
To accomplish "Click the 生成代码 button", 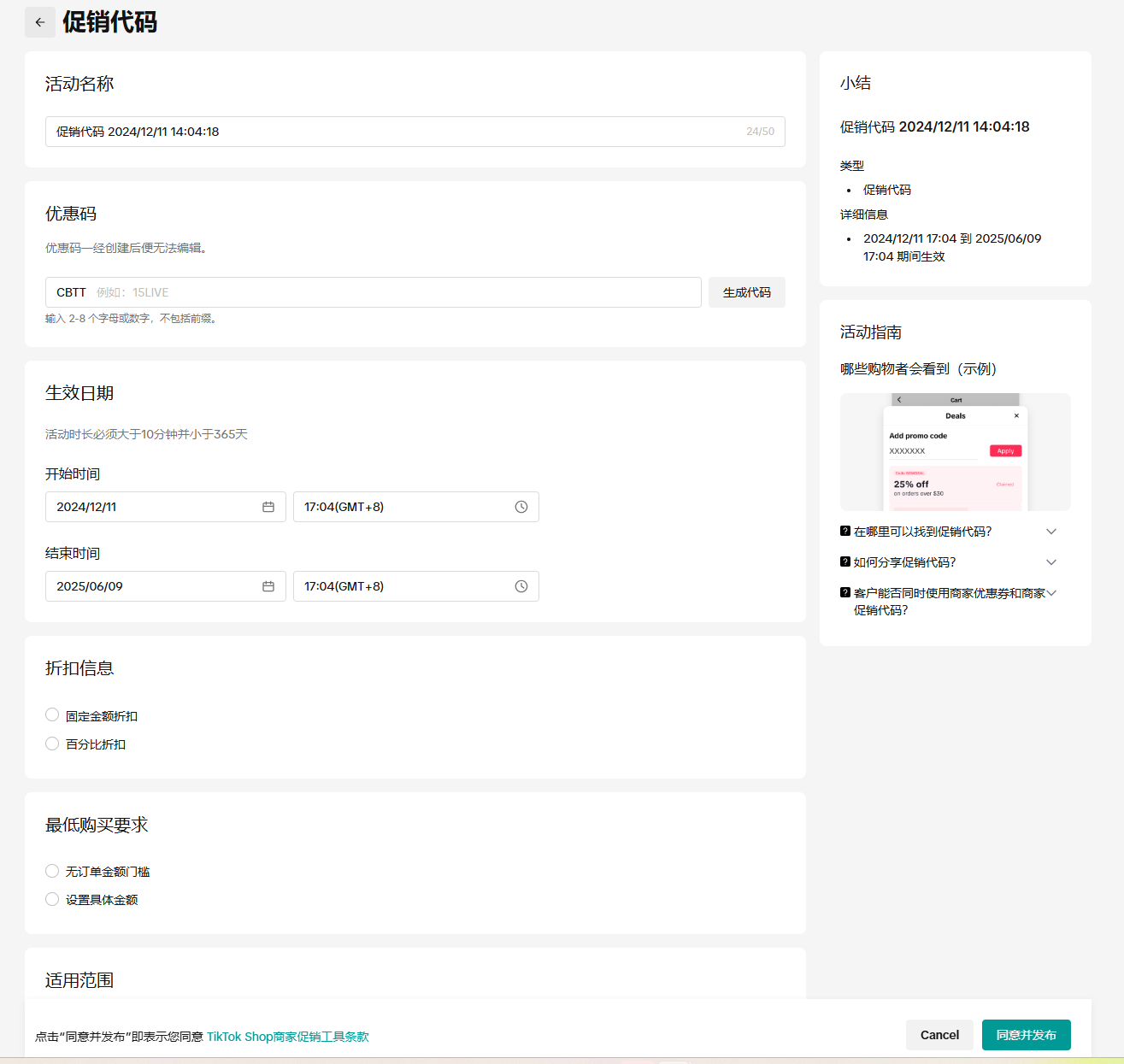I will click(x=746, y=292).
